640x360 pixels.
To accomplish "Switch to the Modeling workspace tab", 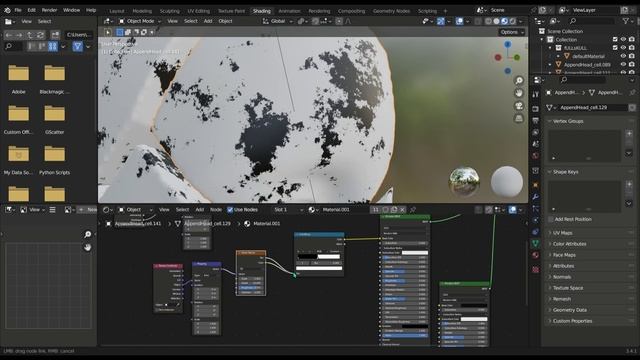I will (142, 11).
